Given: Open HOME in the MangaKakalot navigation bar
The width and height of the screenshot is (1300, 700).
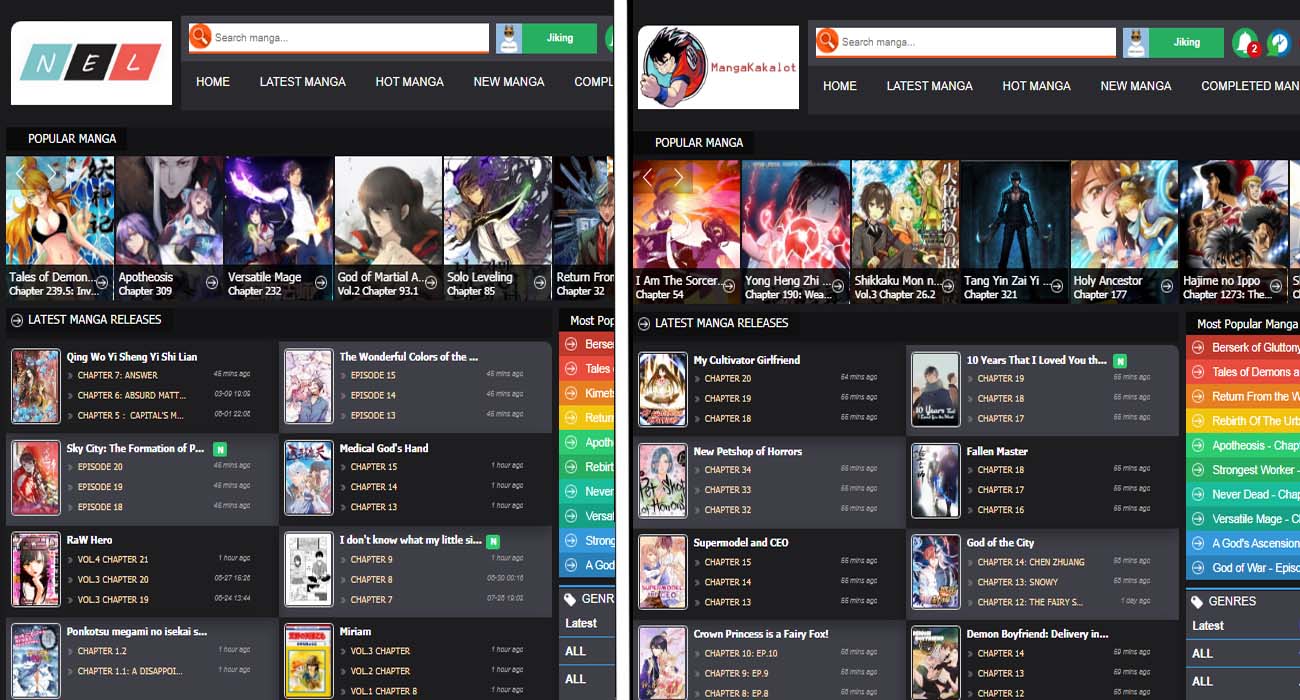Looking at the screenshot, I should 840,86.
